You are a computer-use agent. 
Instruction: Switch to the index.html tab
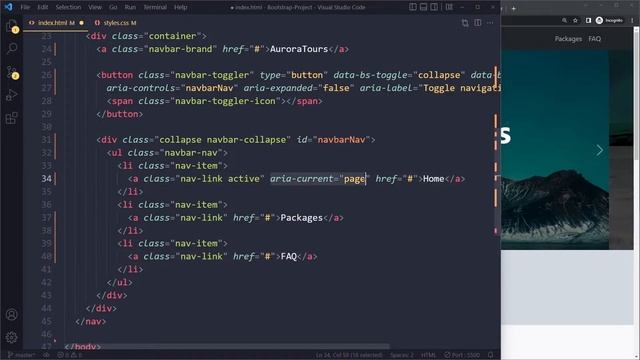[56, 23]
